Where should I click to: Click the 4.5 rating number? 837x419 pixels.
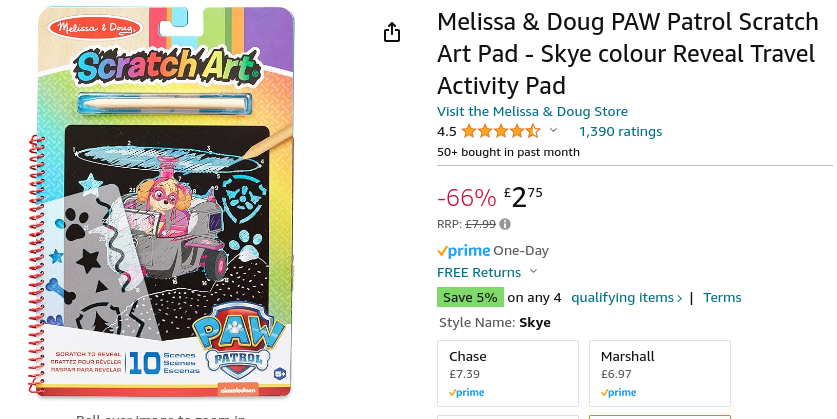pyautogui.click(x=447, y=131)
